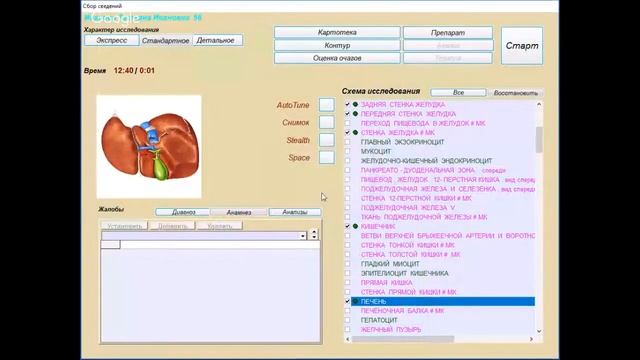Click the Удалить button
Image resolution: width=640 pixels, height=360 pixels.
[x=220, y=226]
